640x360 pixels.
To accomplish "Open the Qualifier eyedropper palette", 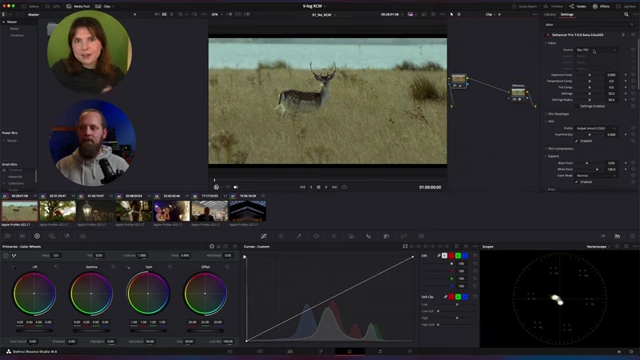I will (299, 236).
